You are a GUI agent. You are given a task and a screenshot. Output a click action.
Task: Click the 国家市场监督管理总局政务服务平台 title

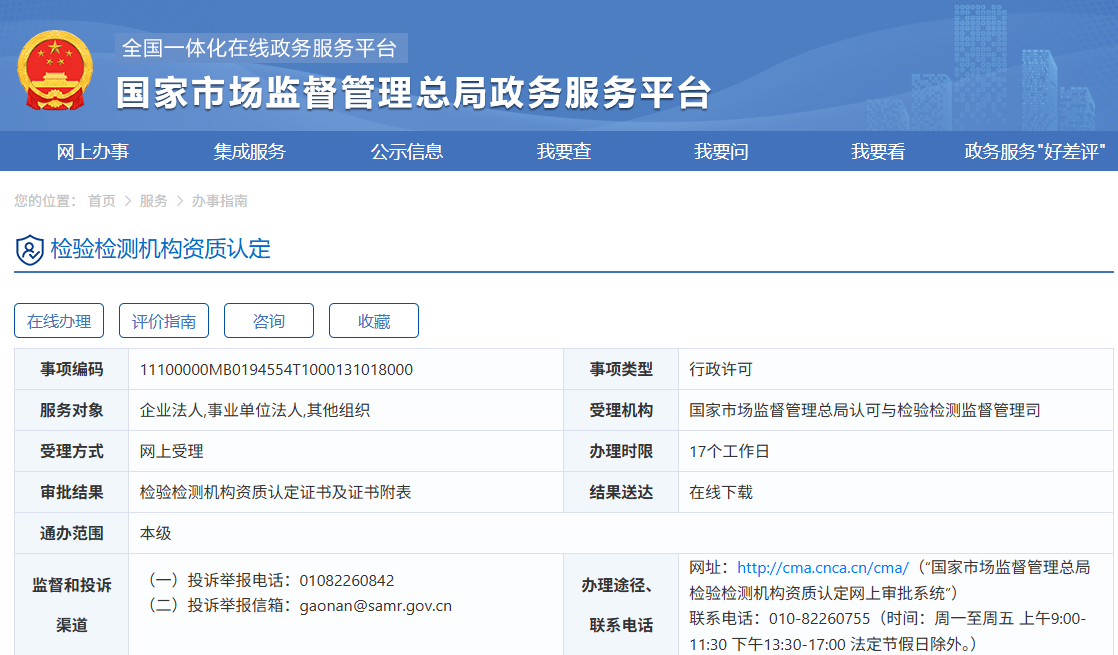(413, 93)
